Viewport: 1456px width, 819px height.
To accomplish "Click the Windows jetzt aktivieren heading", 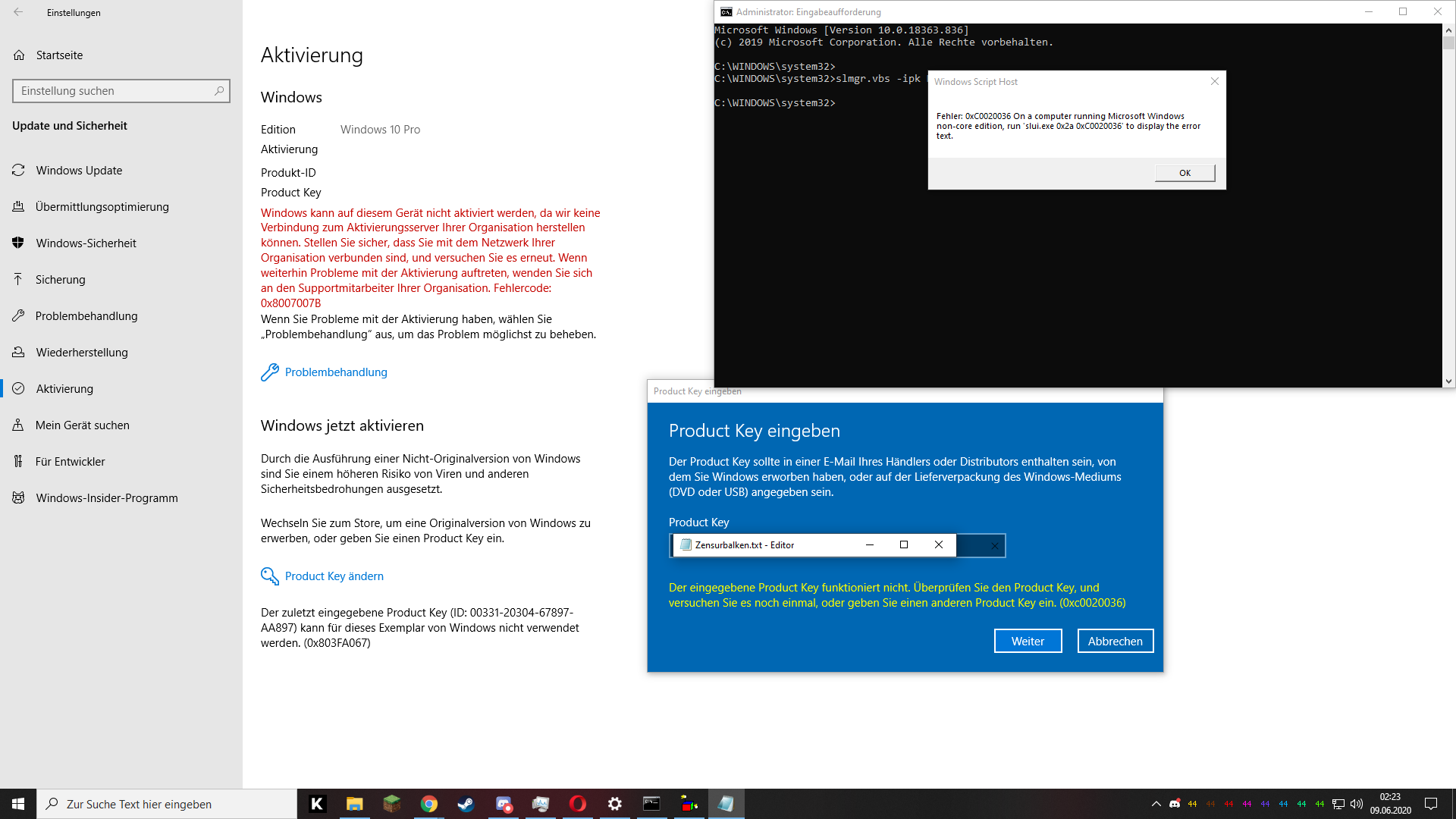I will (x=342, y=426).
